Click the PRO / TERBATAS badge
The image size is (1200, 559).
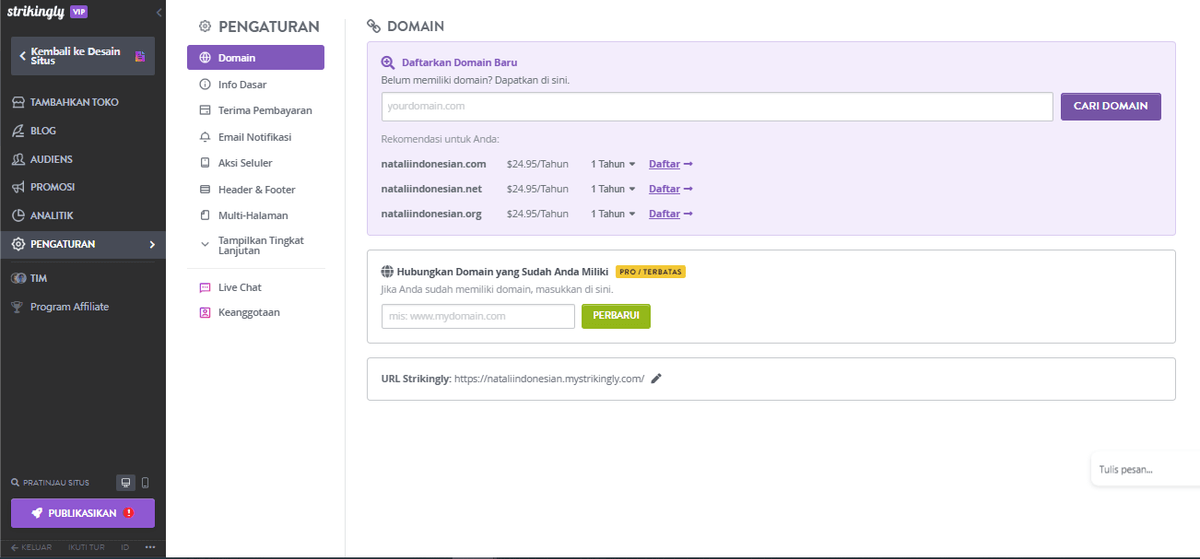(x=650, y=271)
